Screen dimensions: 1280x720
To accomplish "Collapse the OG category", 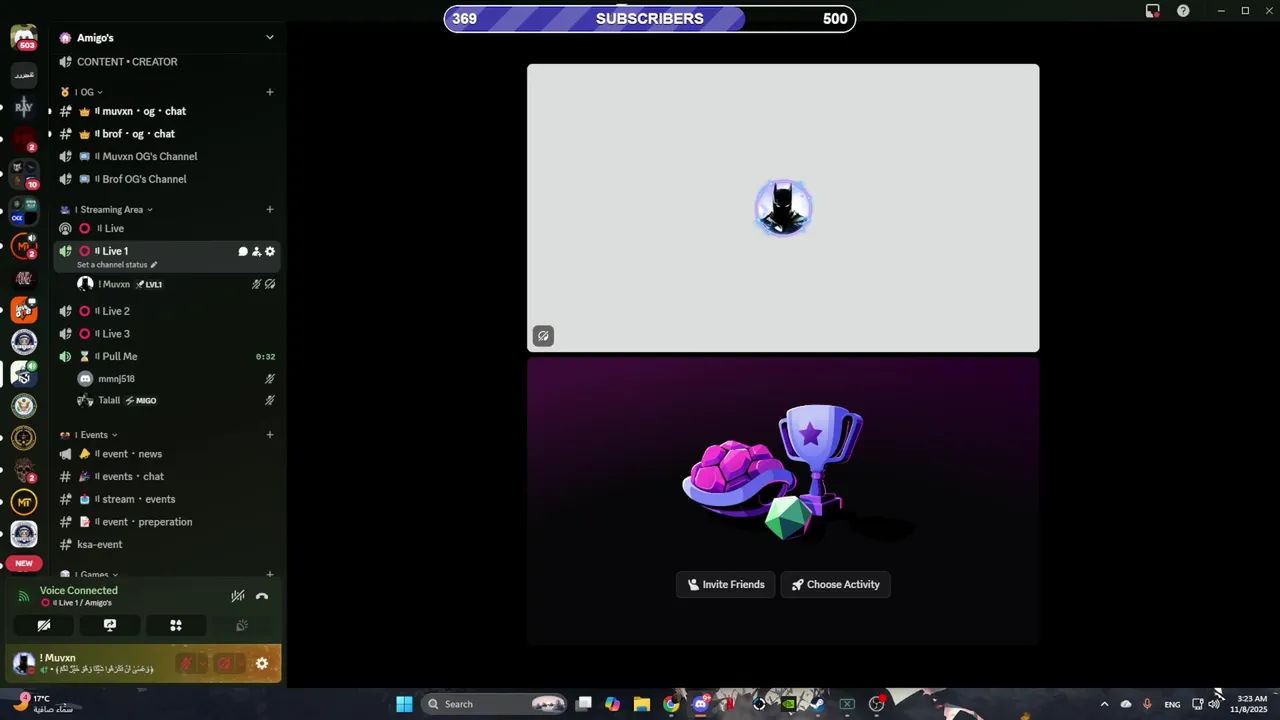I will pyautogui.click(x=87, y=92).
